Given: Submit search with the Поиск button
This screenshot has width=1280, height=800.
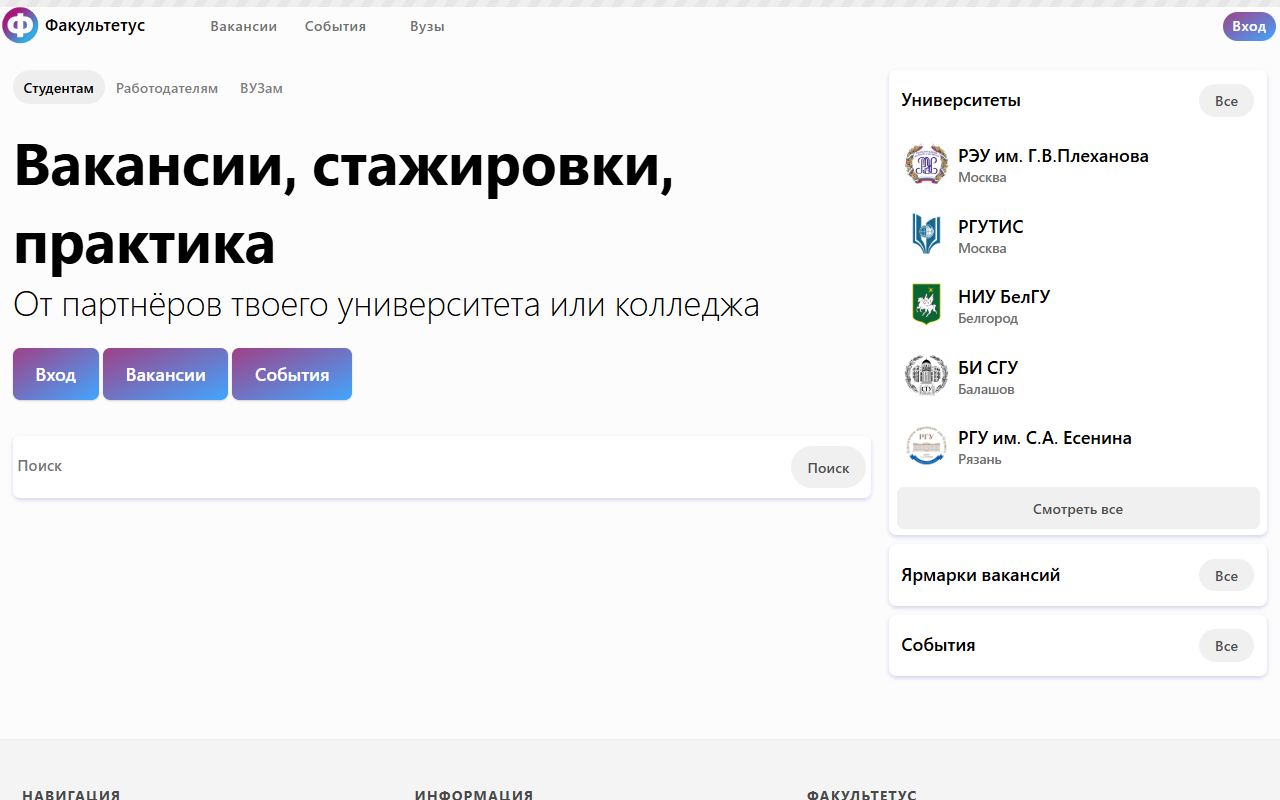Looking at the screenshot, I should pos(828,467).
